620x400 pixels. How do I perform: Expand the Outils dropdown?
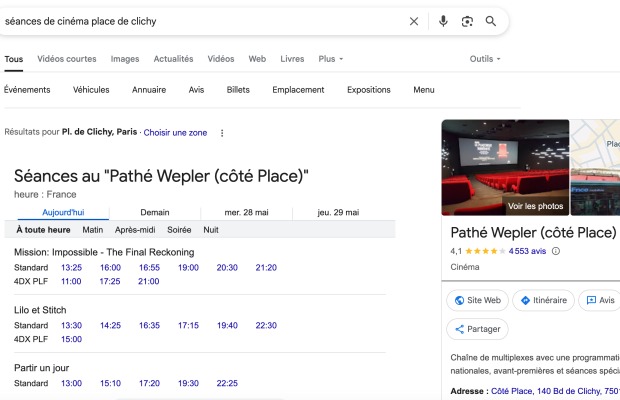tap(485, 59)
